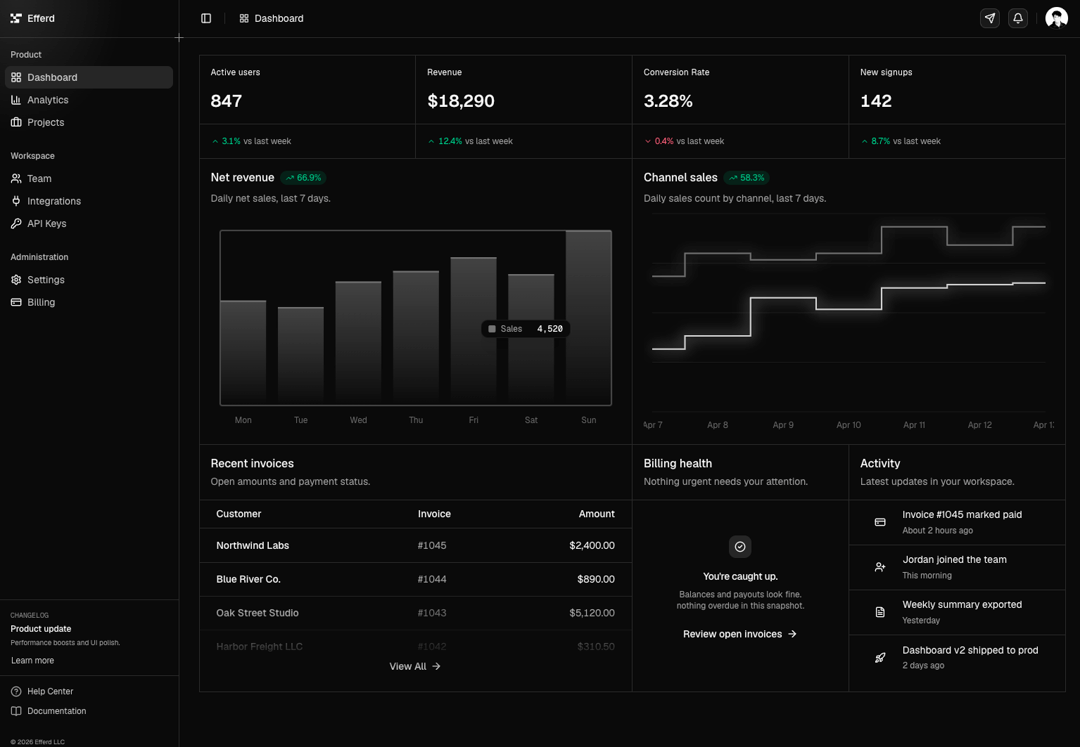The width and height of the screenshot is (1080, 747).
Task: Click the document icon beside Weekly summary exported
Action: point(880,612)
